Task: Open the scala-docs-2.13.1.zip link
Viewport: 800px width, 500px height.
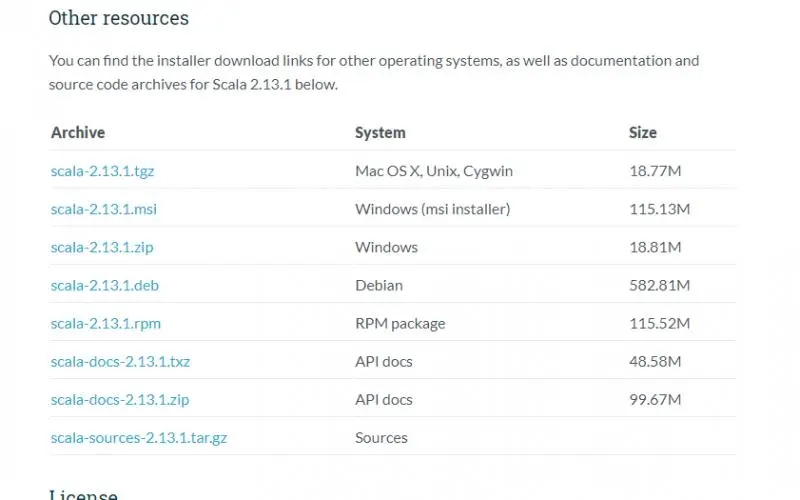Action: tap(120, 399)
